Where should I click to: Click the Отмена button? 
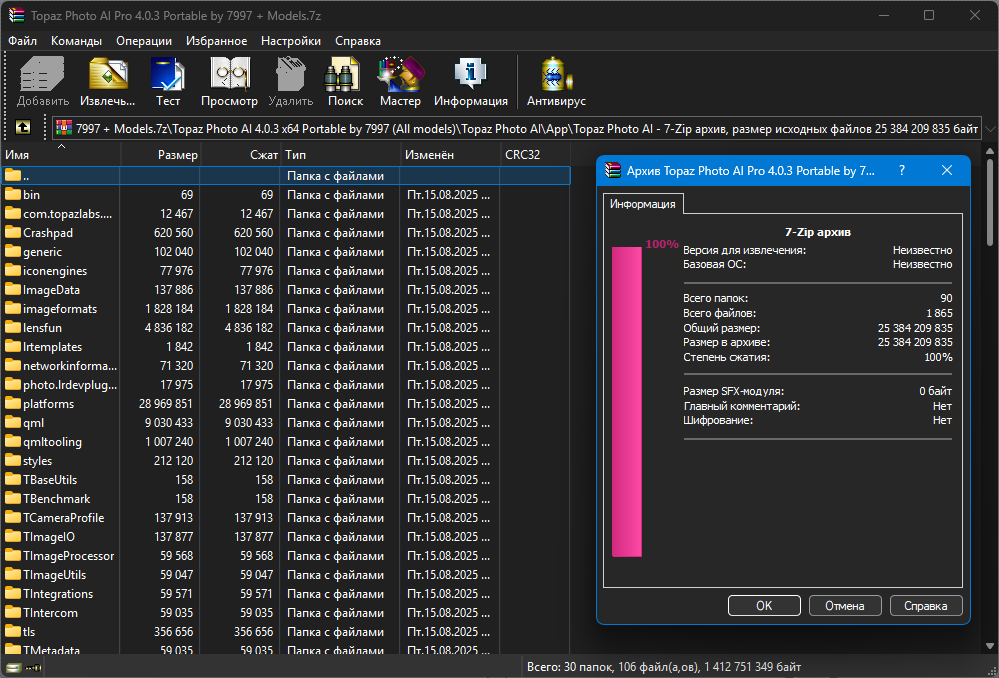tap(845, 605)
